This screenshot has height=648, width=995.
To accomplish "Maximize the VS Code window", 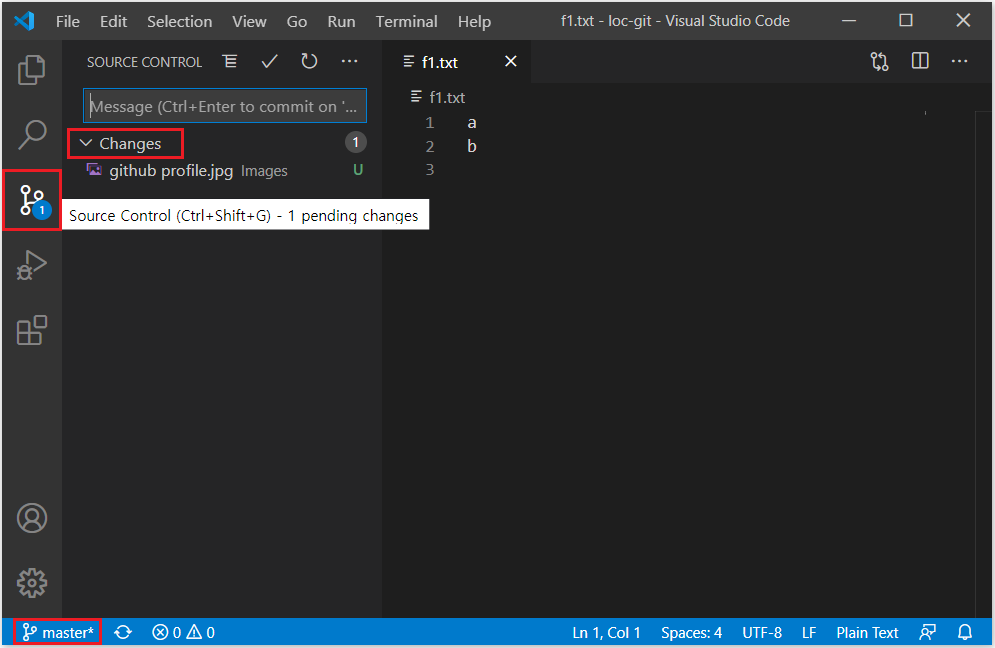I will (906, 20).
